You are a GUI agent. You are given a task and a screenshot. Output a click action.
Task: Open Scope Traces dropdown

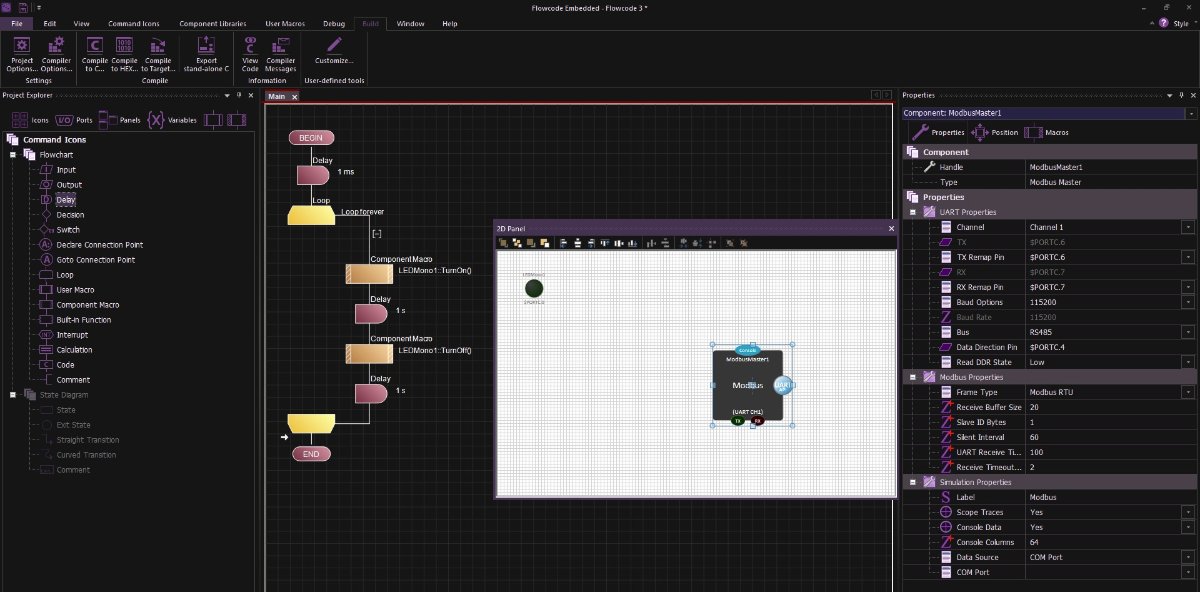[1189, 512]
